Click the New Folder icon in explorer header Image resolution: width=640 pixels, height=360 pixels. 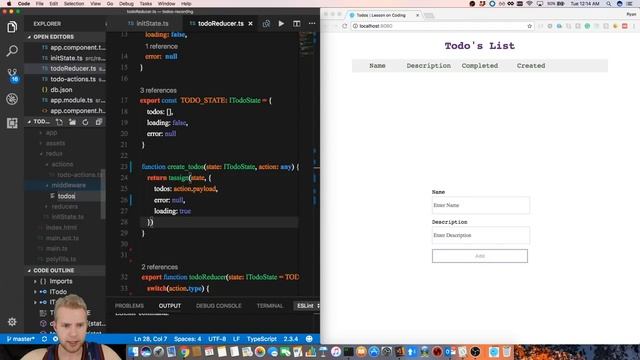click(72, 122)
